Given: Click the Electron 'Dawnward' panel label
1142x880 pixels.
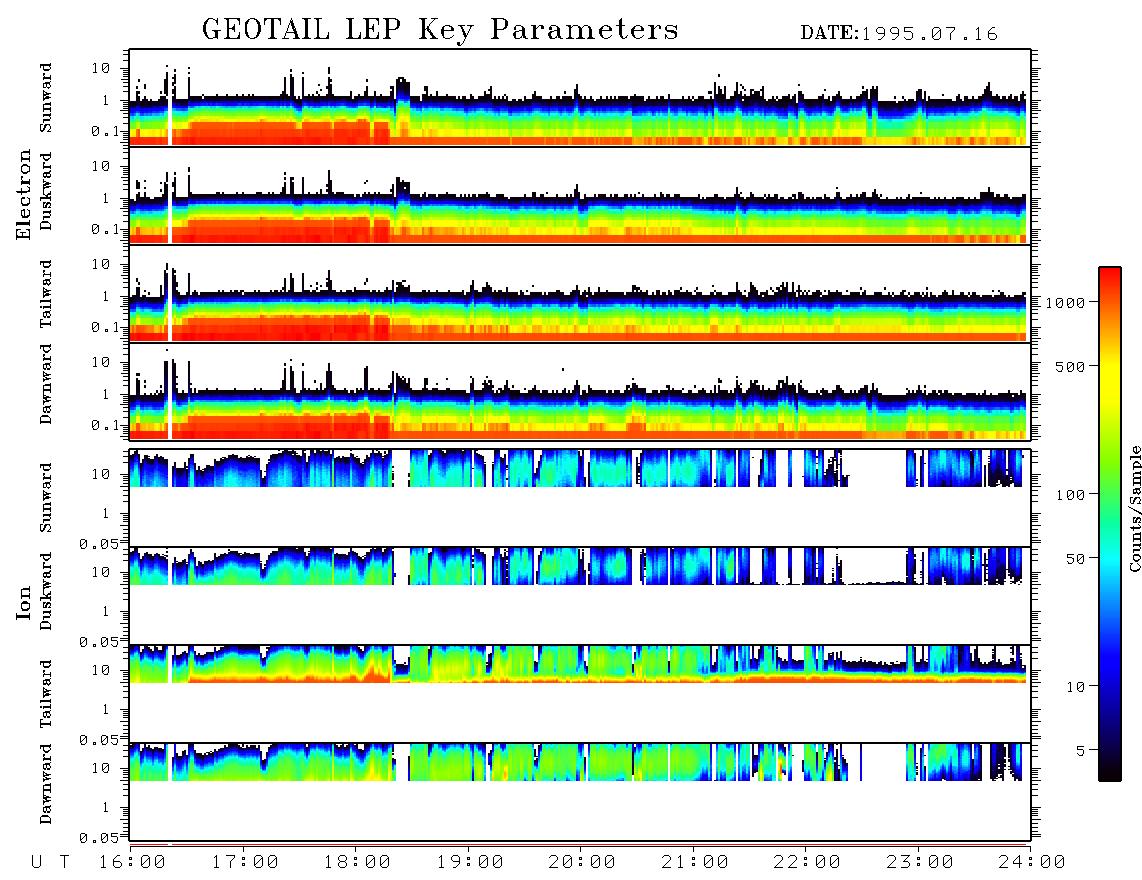Looking at the screenshot, I should pyautogui.click(x=45, y=384).
